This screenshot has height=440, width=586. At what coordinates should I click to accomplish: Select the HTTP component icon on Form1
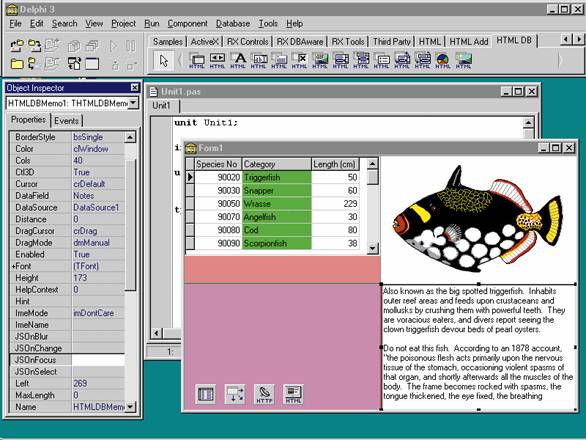pos(264,394)
